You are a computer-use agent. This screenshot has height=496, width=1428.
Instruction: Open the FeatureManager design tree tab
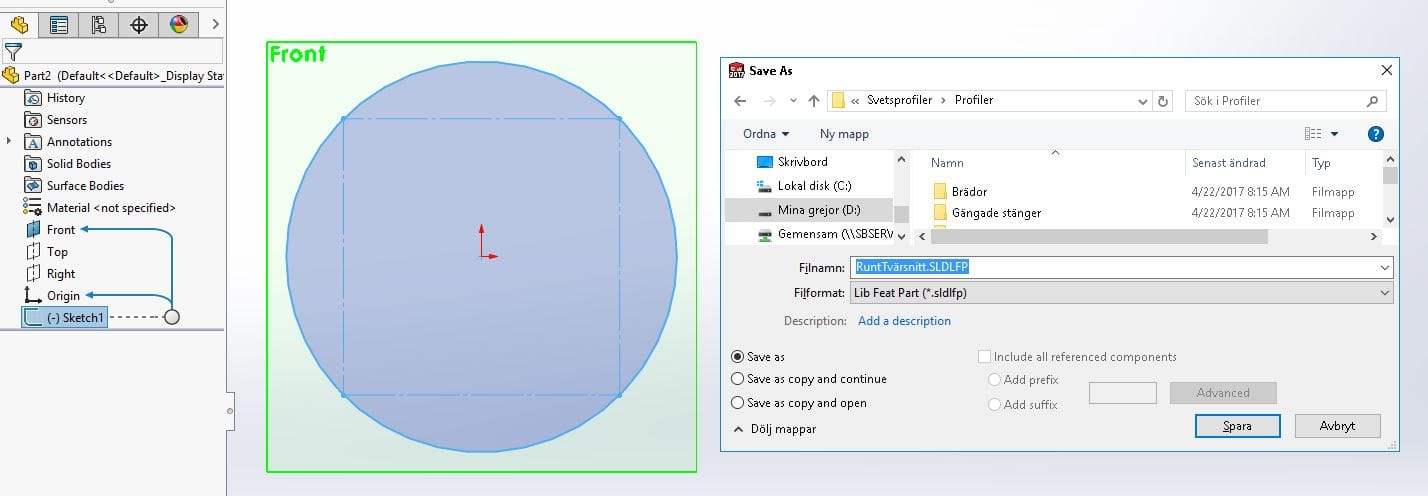(19, 25)
